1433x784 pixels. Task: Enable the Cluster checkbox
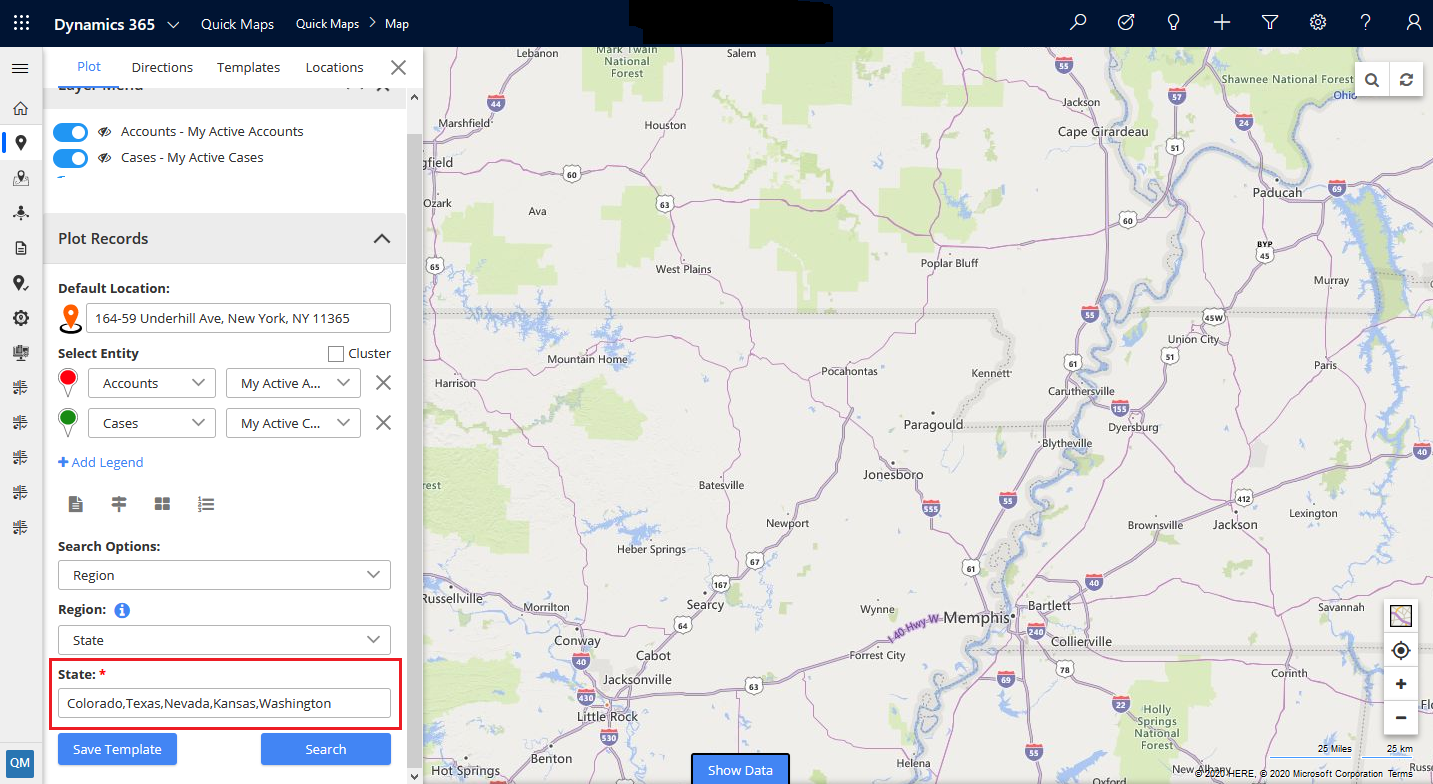point(336,354)
